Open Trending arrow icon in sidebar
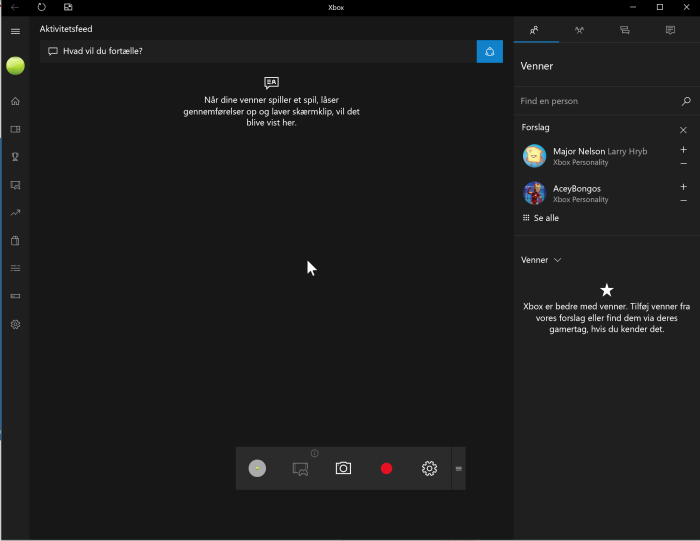The width and height of the screenshot is (700, 541). [15, 212]
